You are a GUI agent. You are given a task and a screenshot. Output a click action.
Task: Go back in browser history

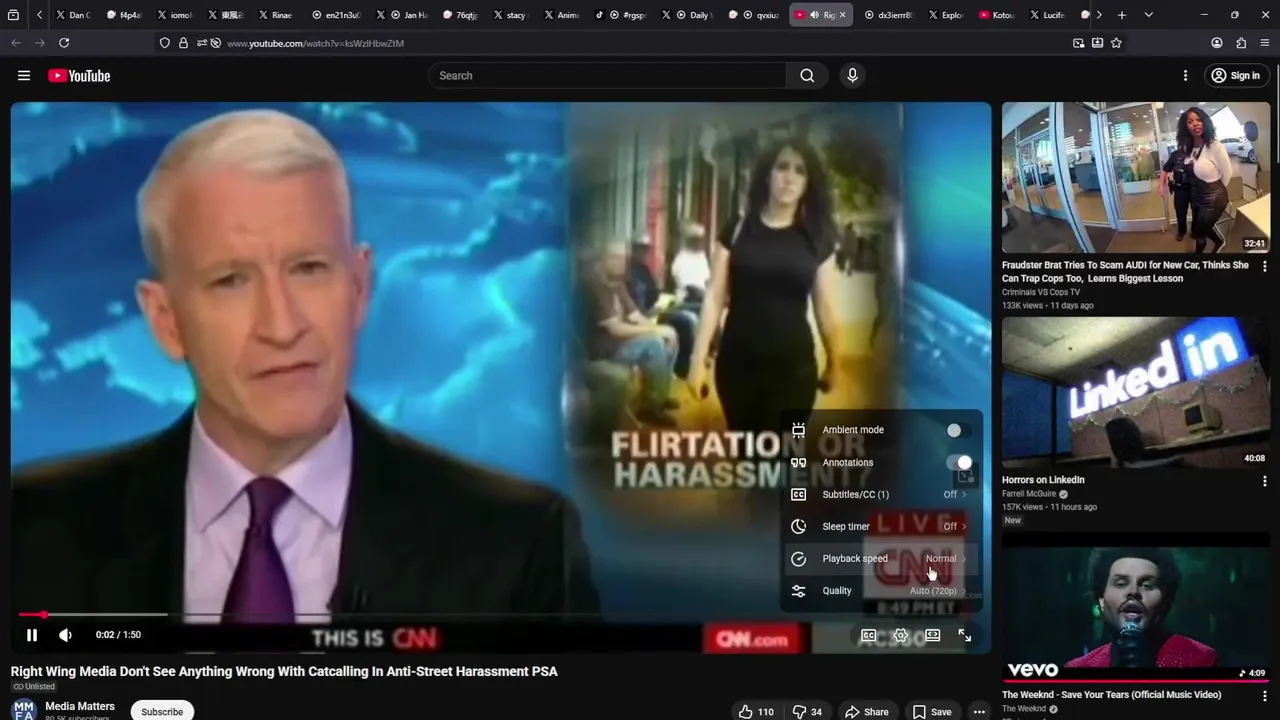(x=16, y=43)
